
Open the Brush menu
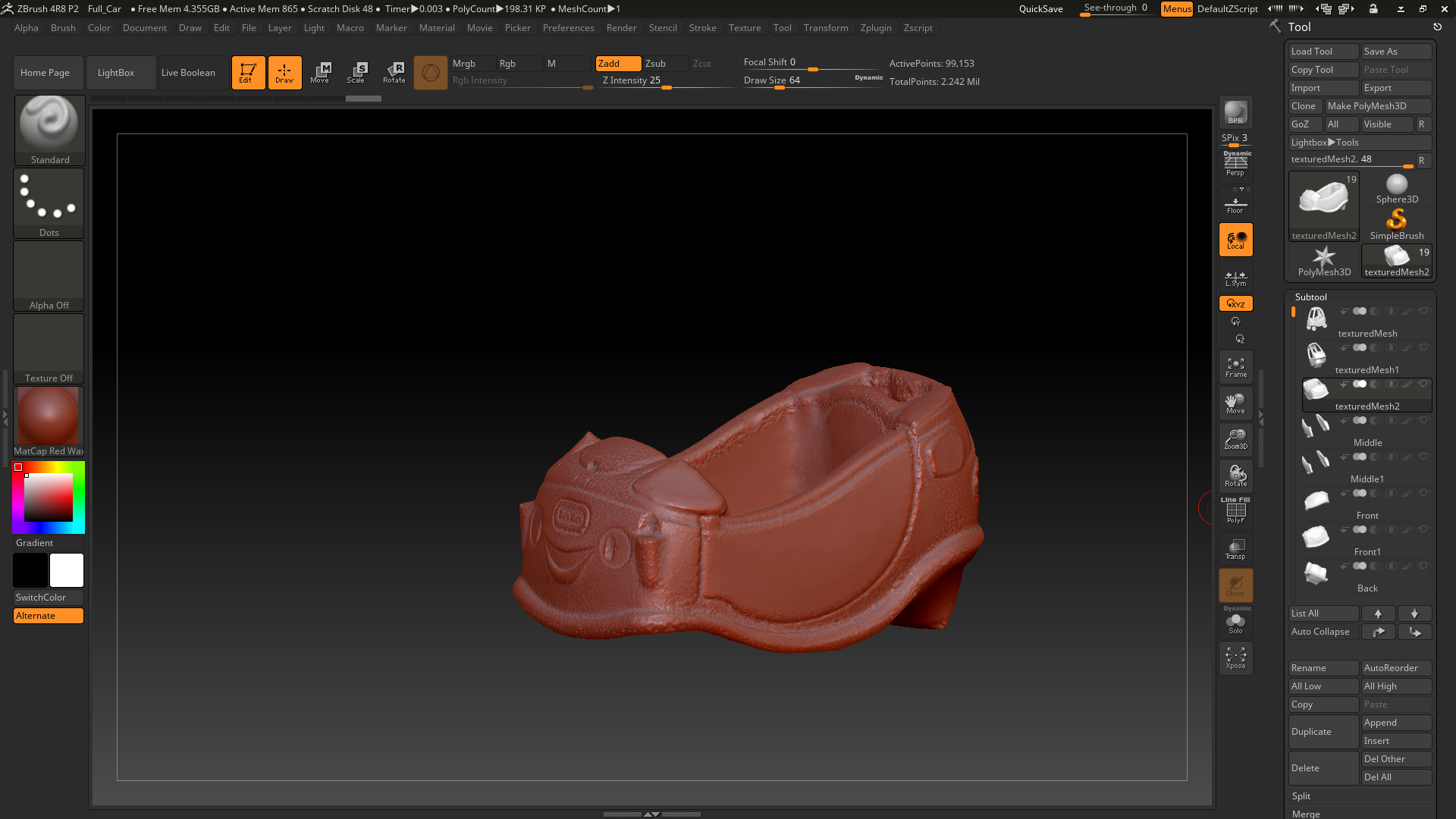(63, 28)
